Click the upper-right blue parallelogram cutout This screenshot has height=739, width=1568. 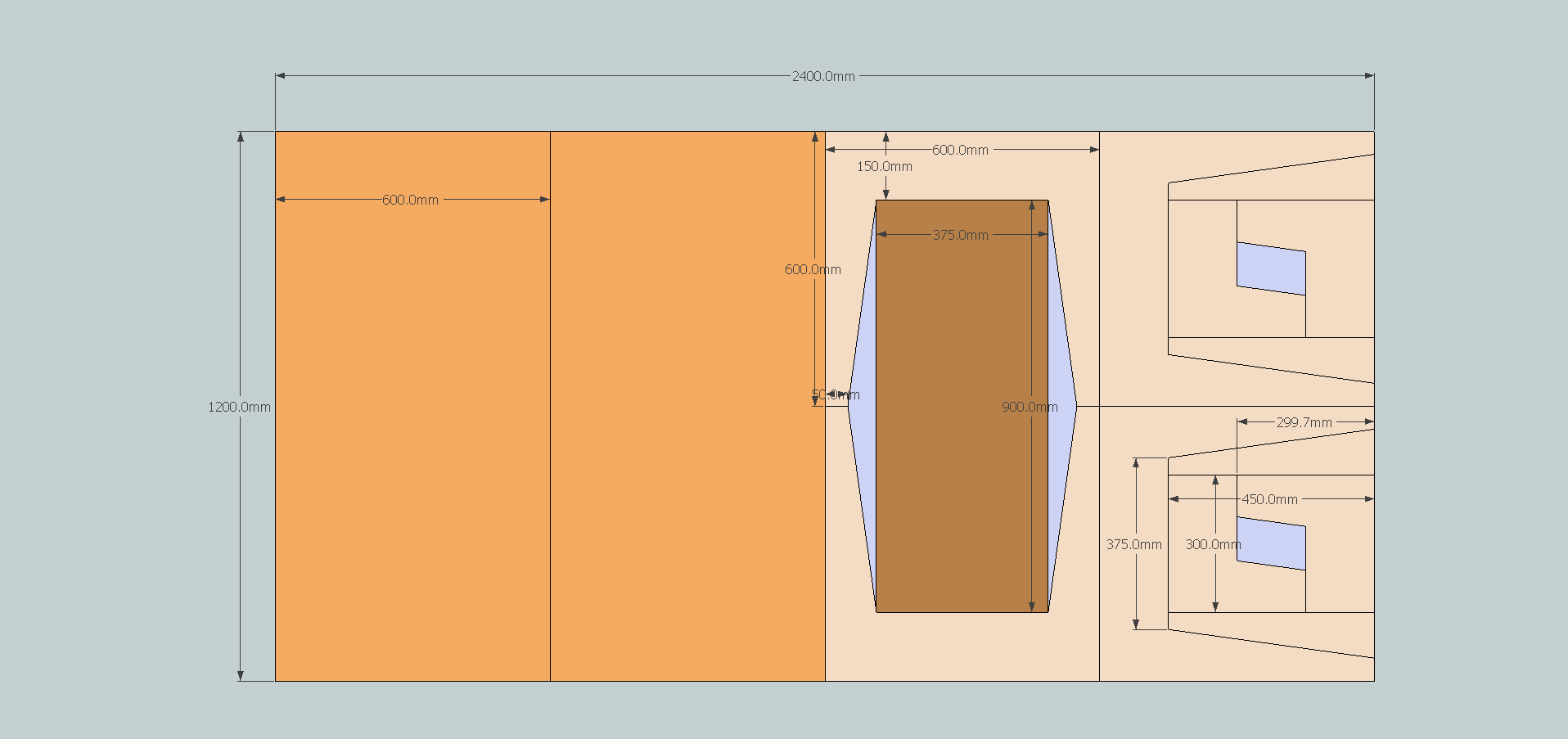1269,268
